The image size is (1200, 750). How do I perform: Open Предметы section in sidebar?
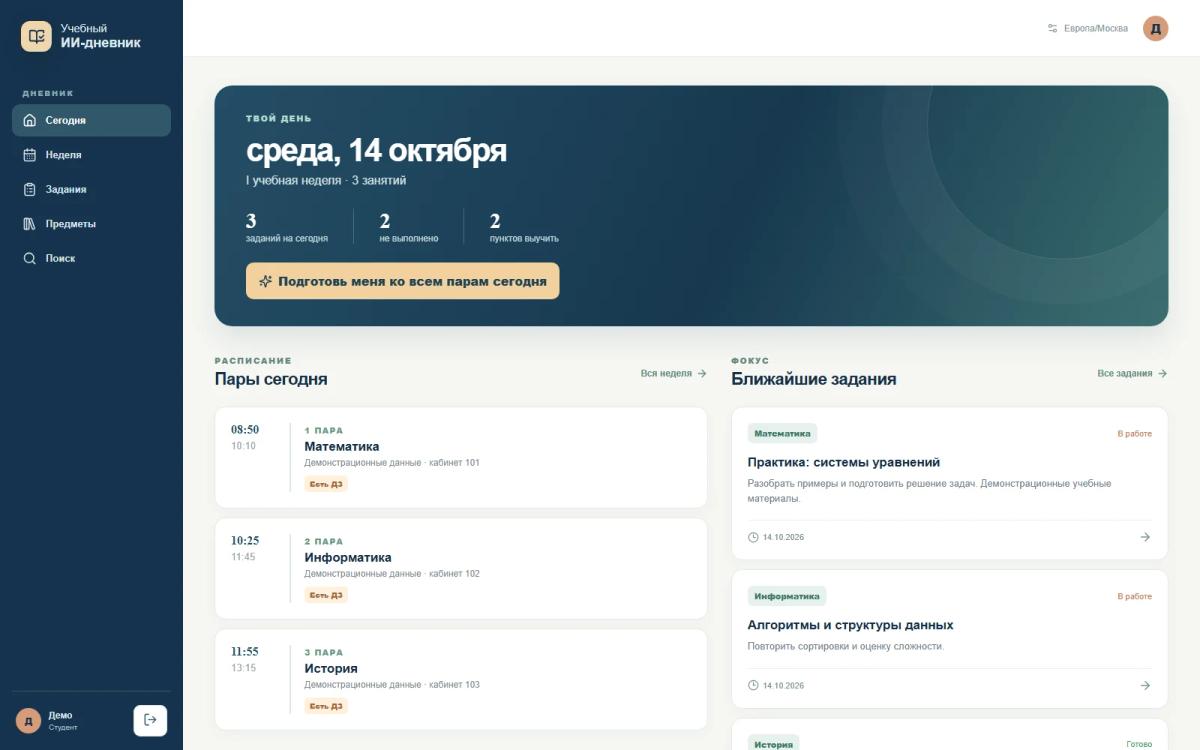91,224
